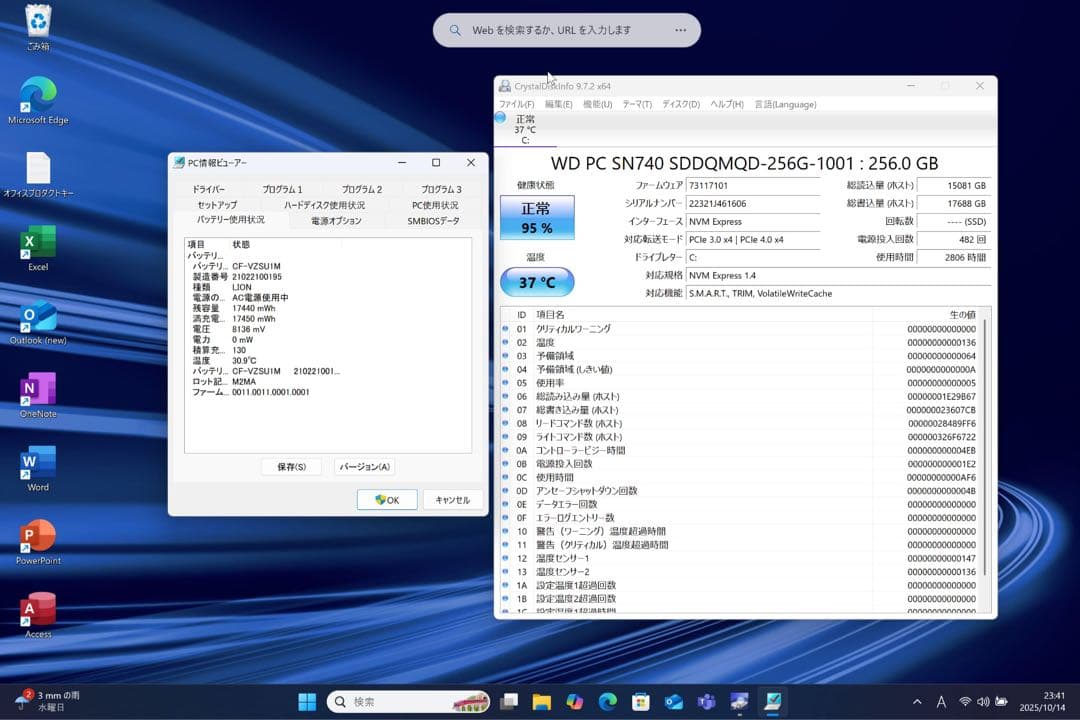Click the taskbar 検索 search box
This screenshot has height=720, width=1080.
click(x=410, y=701)
